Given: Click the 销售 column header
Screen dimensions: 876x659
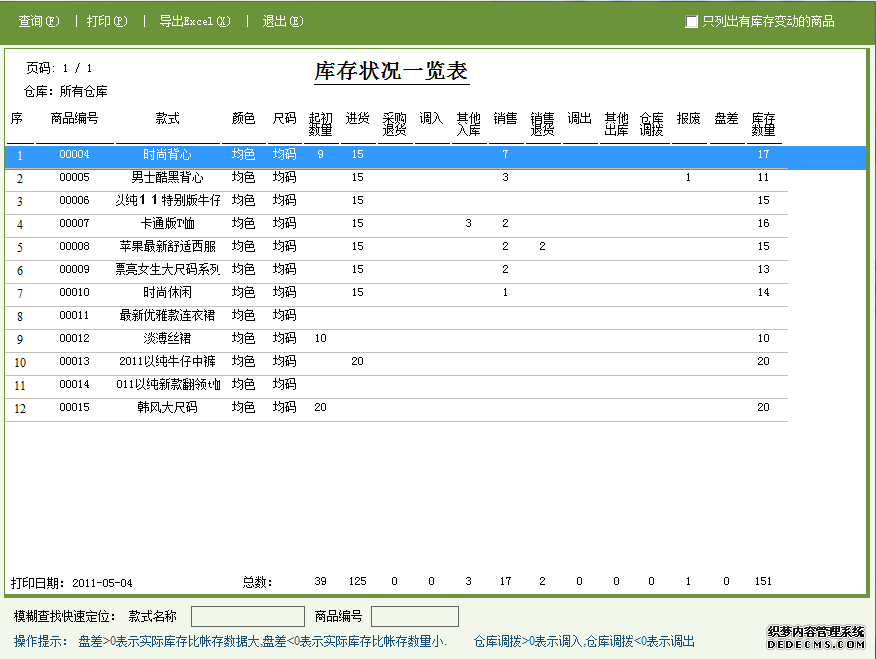Looking at the screenshot, I should click(x=504, y=118).
